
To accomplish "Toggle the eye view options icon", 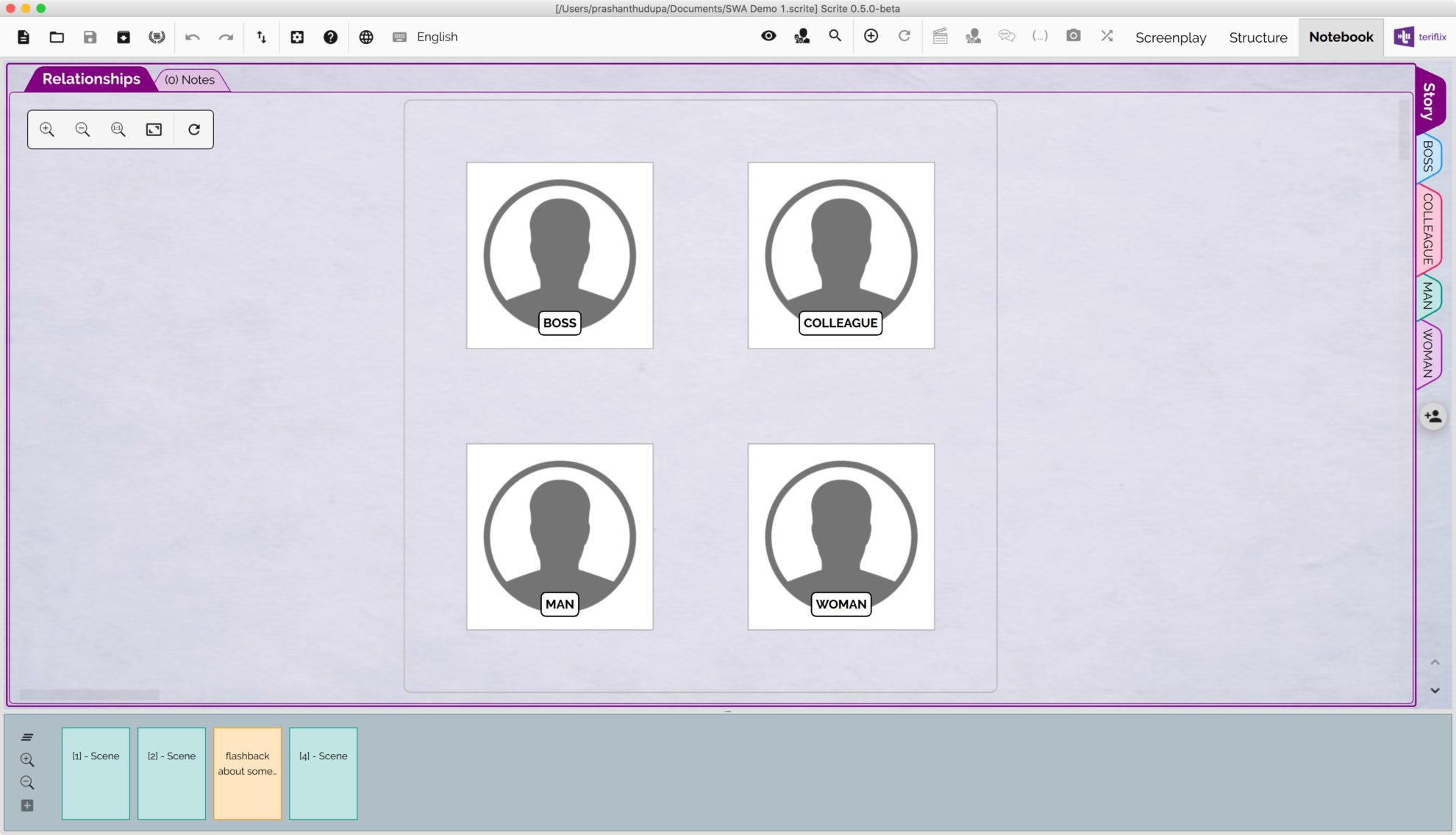I will [x=768, y=36].
